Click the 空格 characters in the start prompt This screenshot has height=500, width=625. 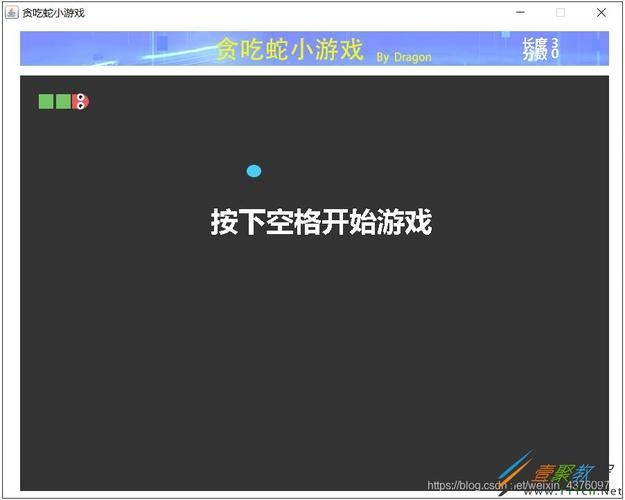tap(292, 222)
